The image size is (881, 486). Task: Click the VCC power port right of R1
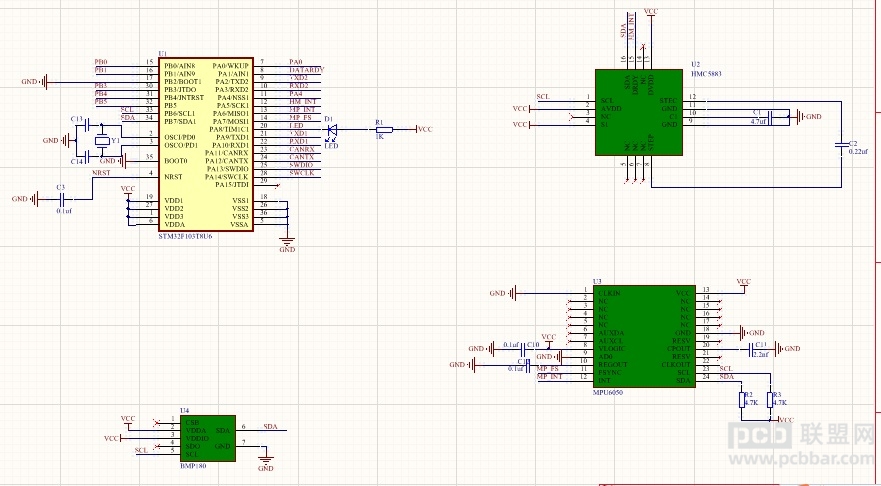point(424,129)
